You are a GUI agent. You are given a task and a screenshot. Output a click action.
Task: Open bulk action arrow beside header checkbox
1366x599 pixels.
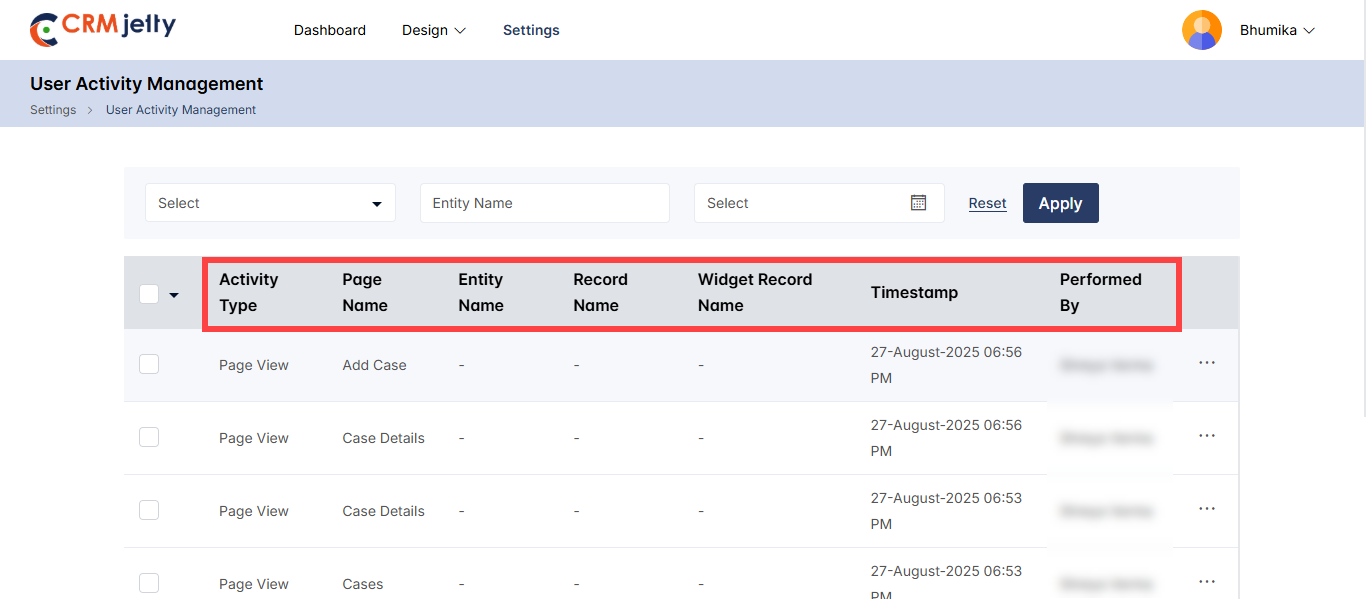(174, 295)
